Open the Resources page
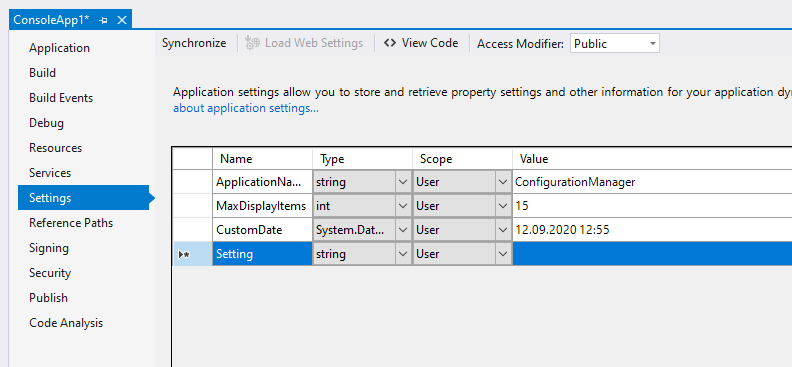The image size is (792, 367). [x=56, y=148]
